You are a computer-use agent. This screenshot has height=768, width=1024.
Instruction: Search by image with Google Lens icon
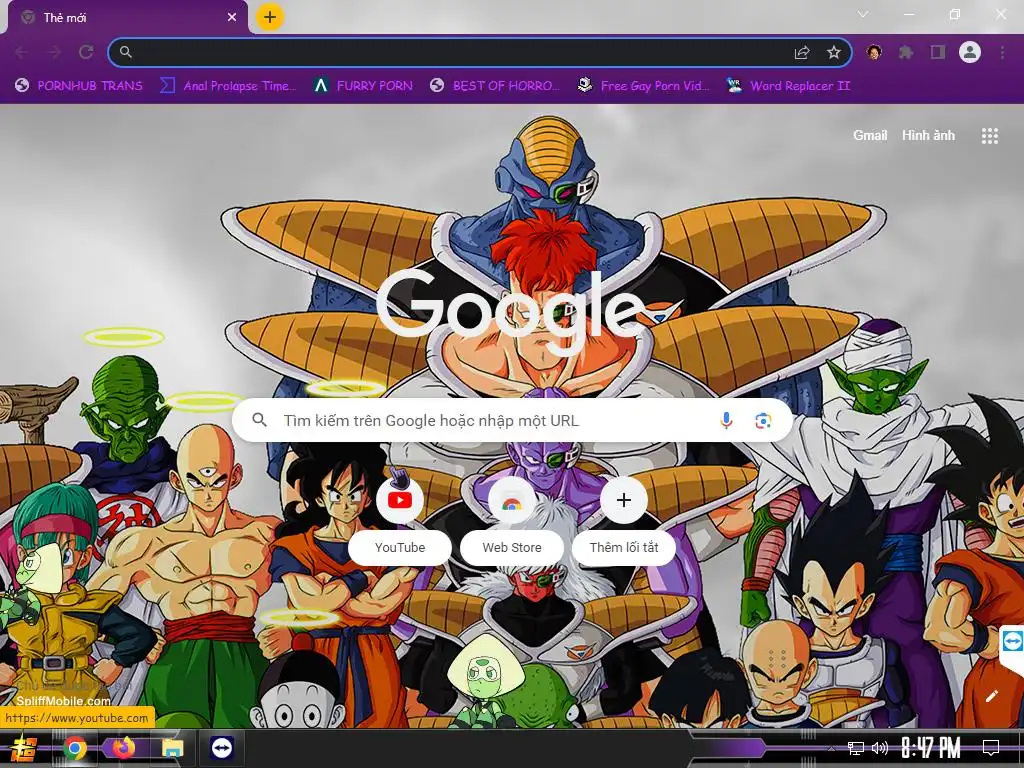click(763, 421)
